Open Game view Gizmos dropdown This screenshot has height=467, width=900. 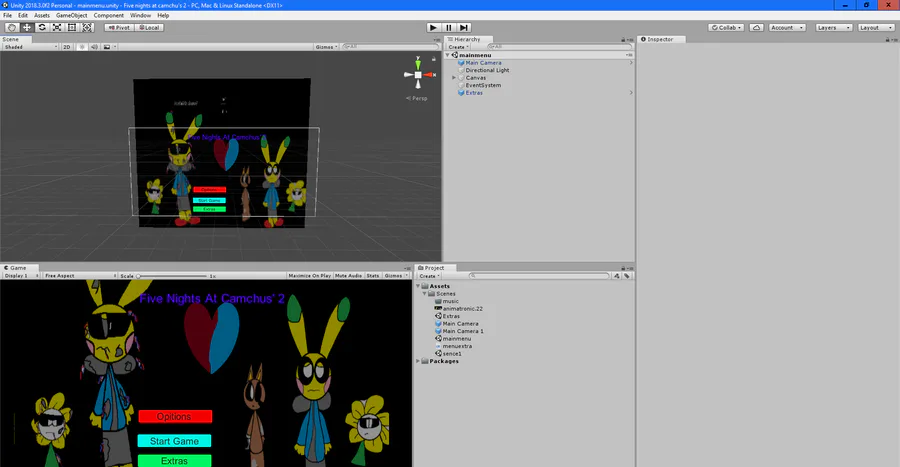(396, 276)
